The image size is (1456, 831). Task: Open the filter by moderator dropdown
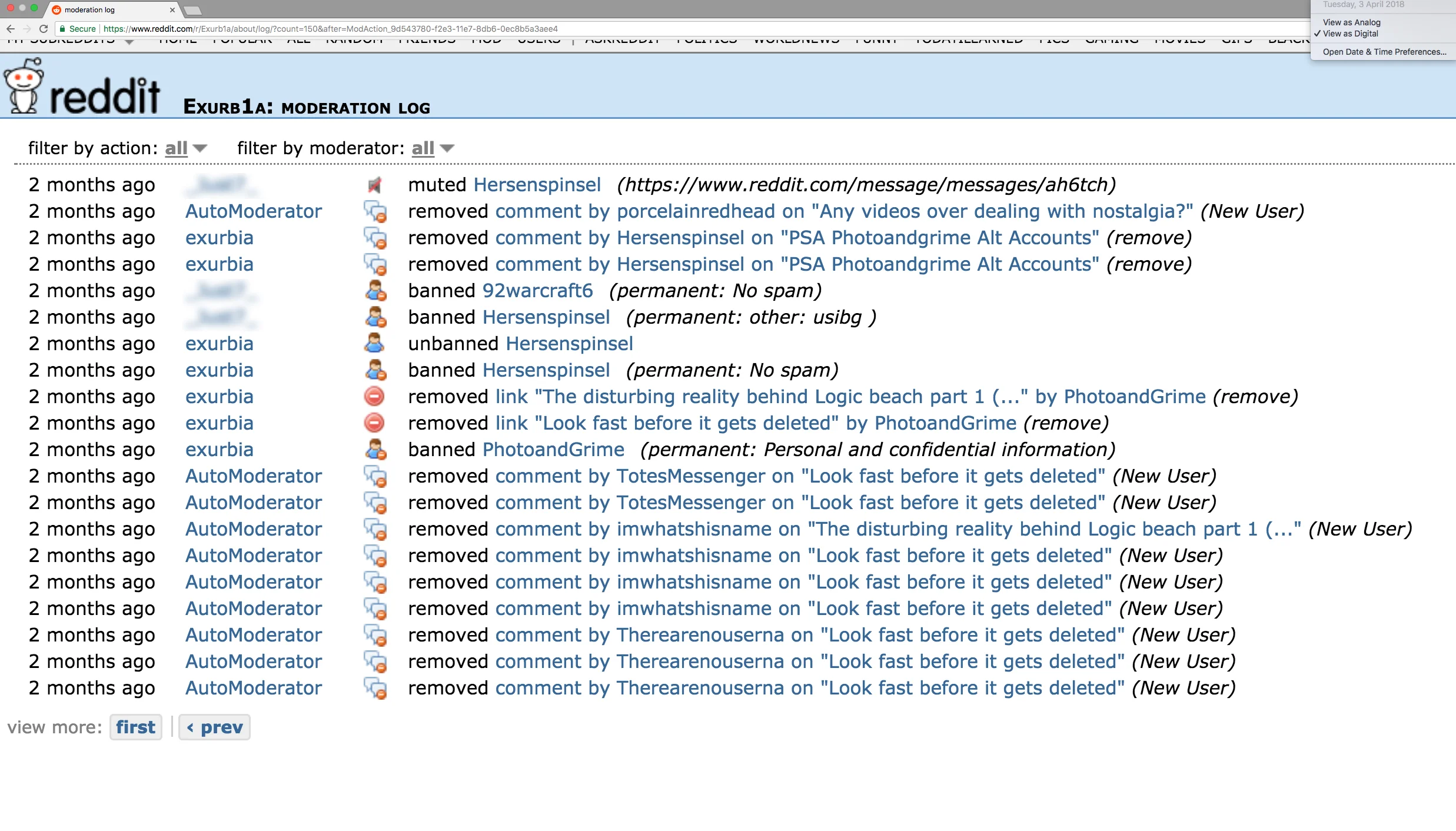(x=433, y=148)
